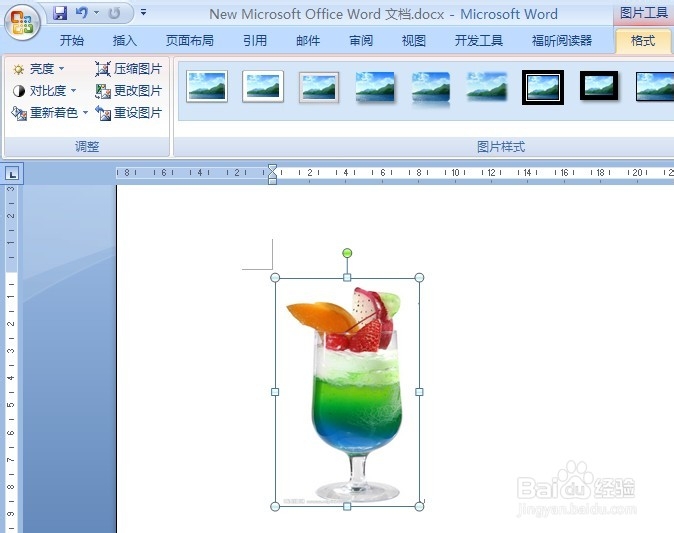
Task: Go to the 邮件 tab
Action: 308,40
